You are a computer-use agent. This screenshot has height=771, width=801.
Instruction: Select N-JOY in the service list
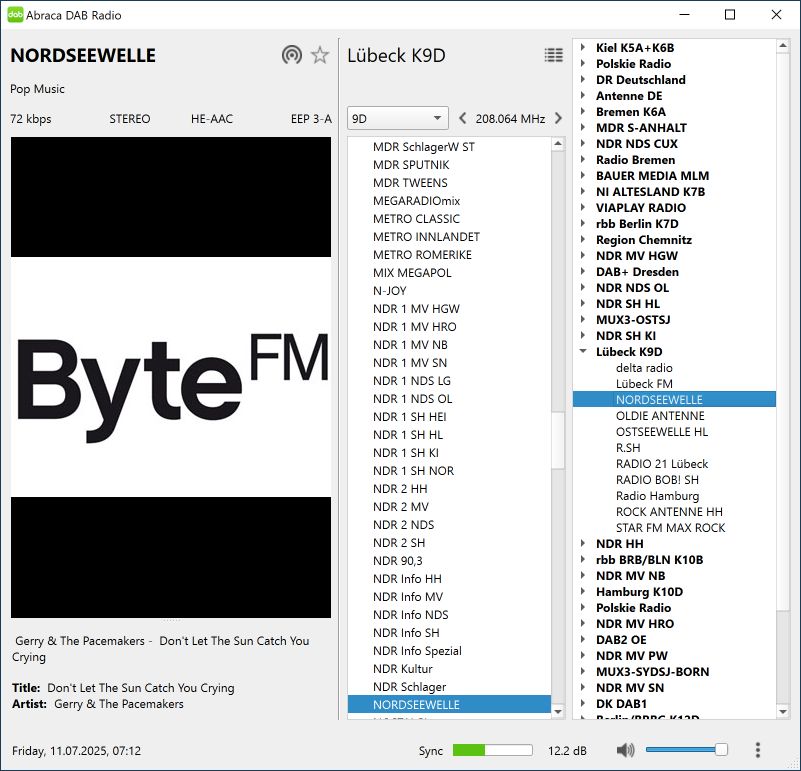click(390, 291)
